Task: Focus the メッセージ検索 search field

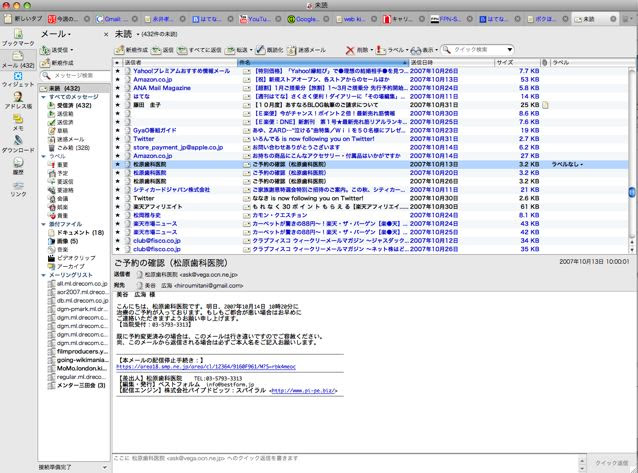Action: 75,76
